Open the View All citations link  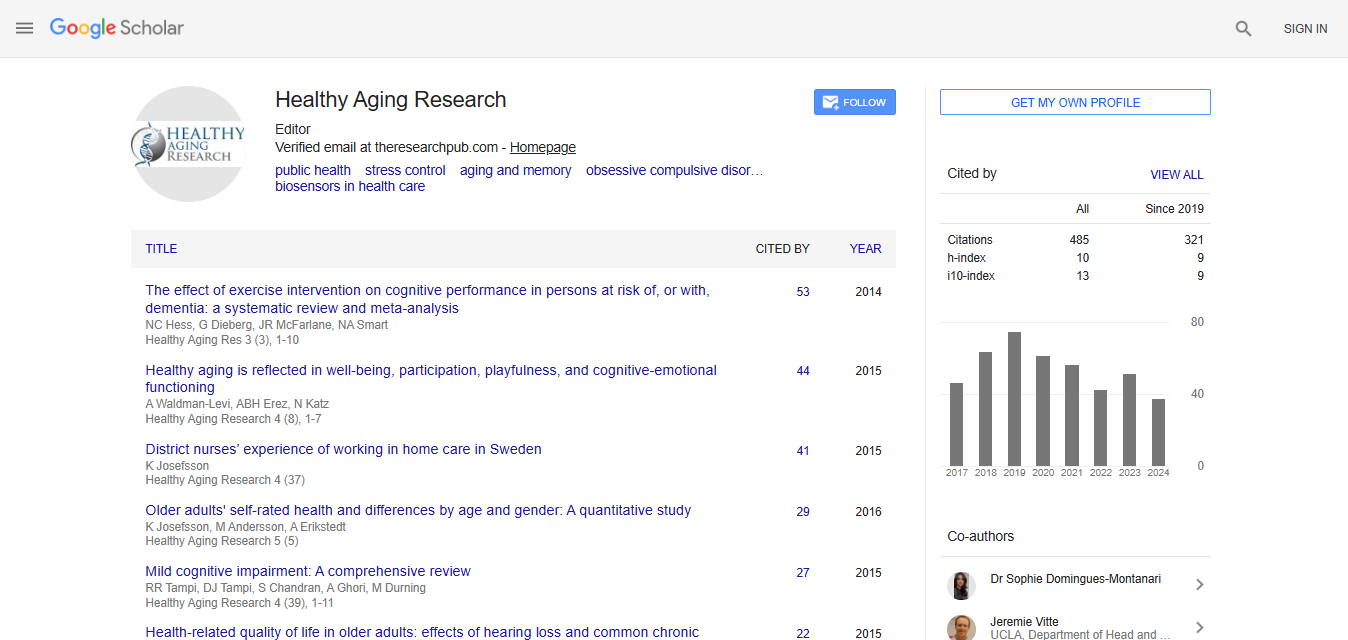tap(1176, 174)
